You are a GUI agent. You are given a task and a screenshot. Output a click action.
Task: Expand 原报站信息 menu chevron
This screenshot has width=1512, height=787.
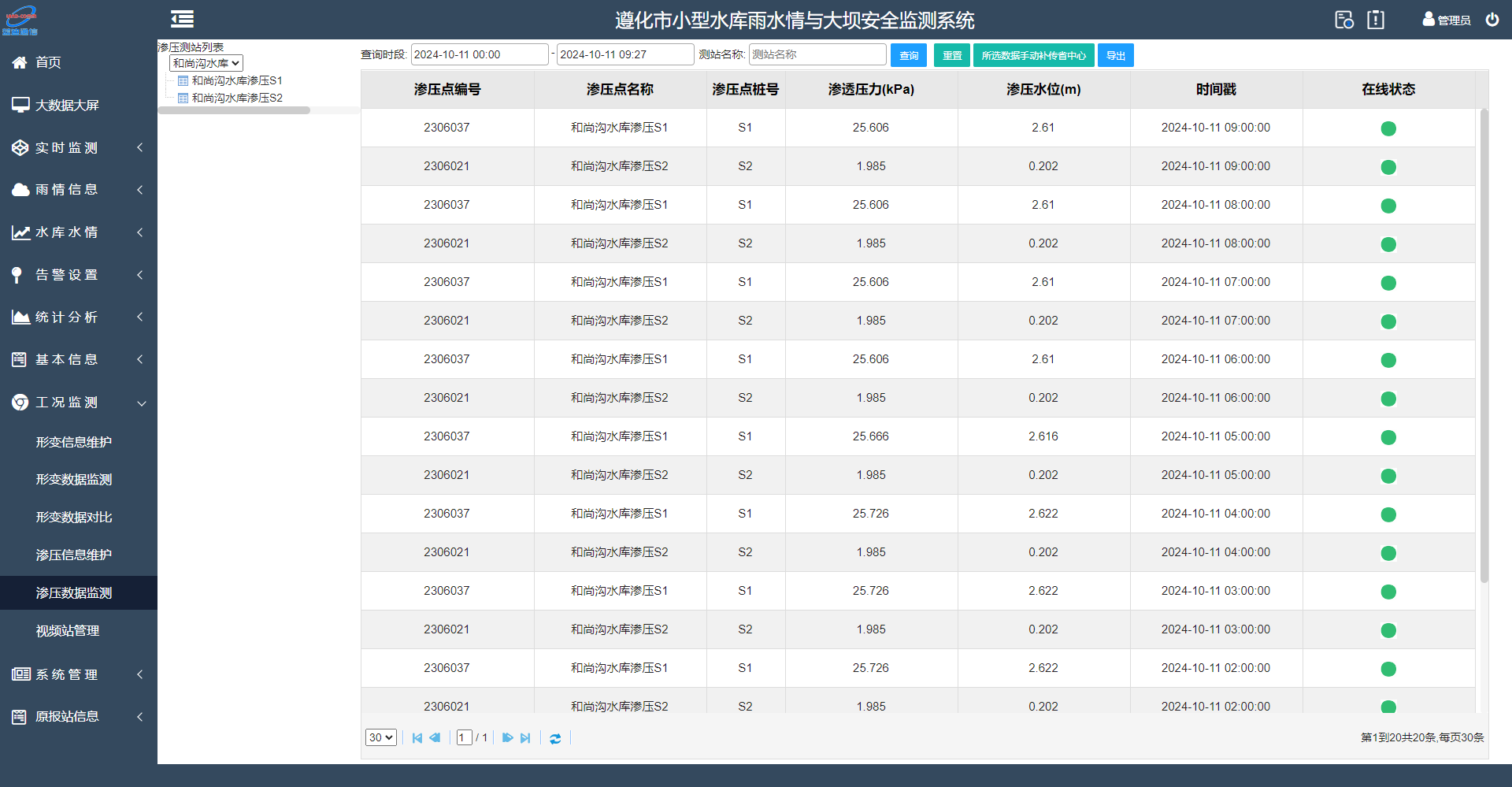point(140,717)
